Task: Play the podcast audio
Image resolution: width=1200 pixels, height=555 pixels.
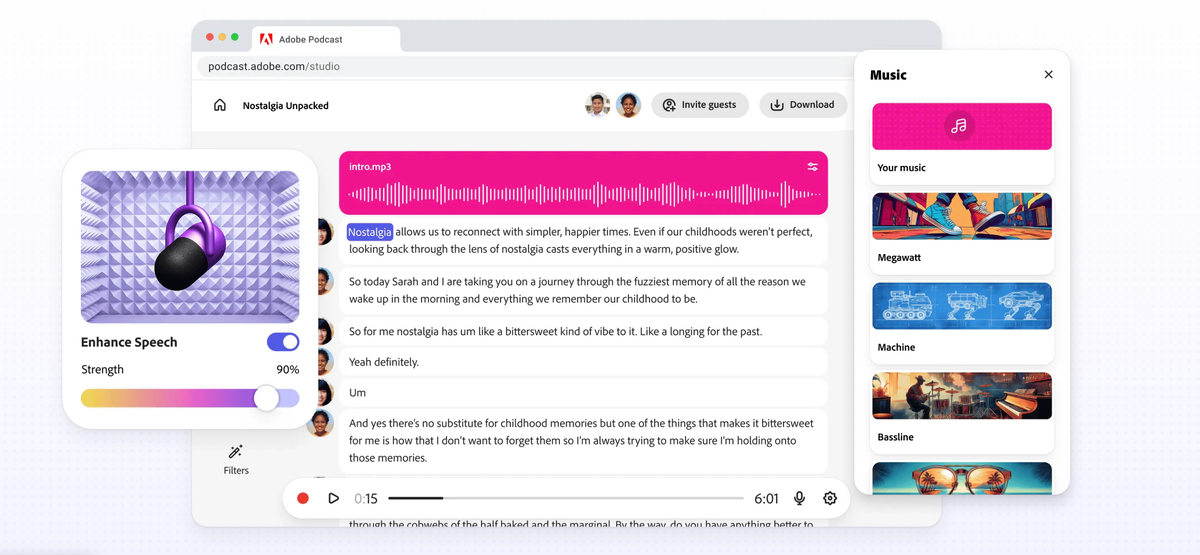Action: click(334, 498)
